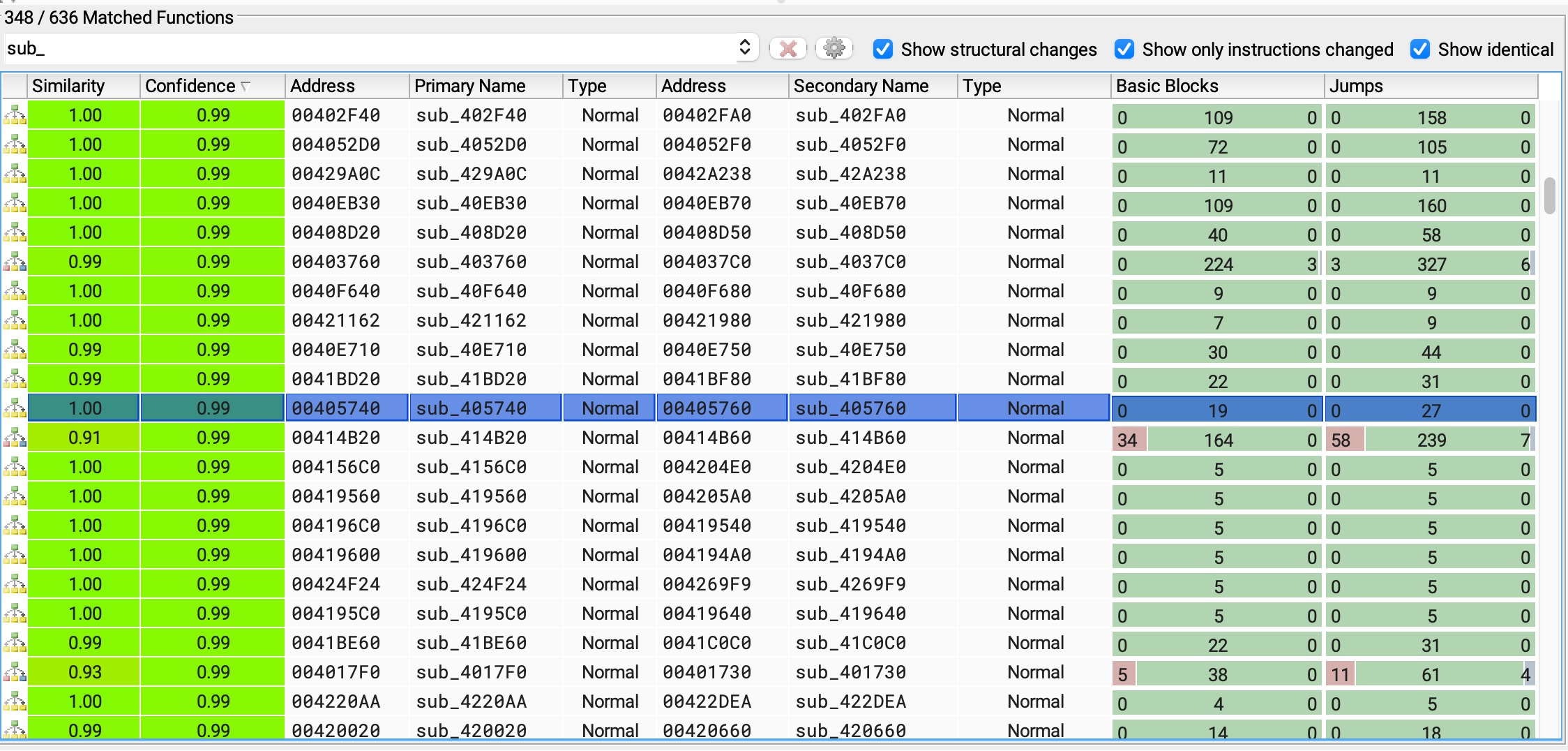
Task: Open the filter history dropdown stepper
Action: click(x=745, y=47)
